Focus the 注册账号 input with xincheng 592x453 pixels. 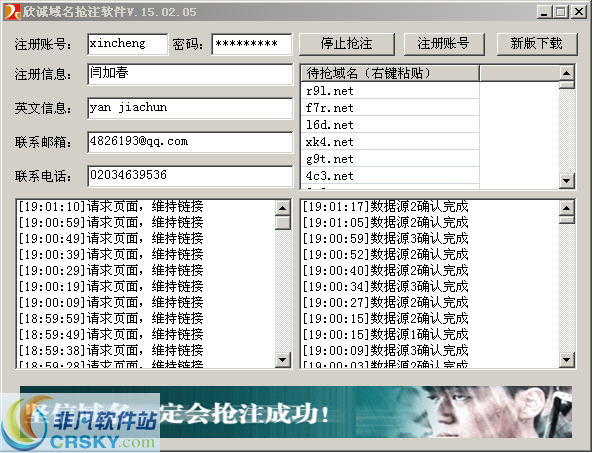[128, 44]
